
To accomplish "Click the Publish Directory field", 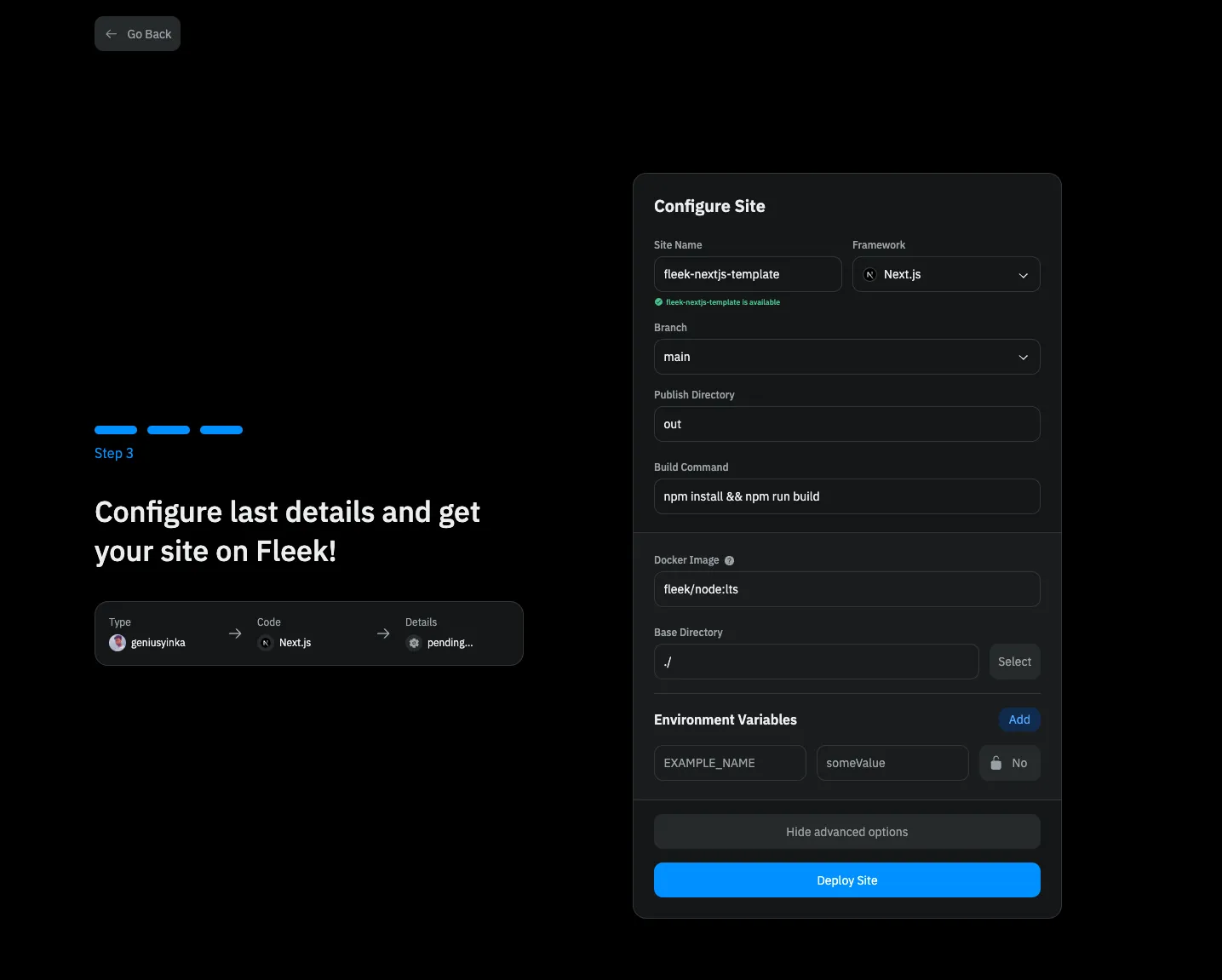I will (846, 424).
